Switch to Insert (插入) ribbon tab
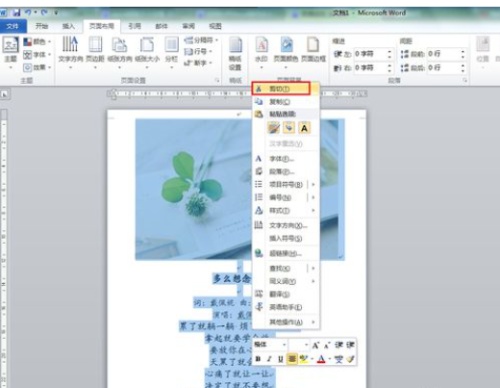This screenshot has height=388, width=500. pos(69,26)
